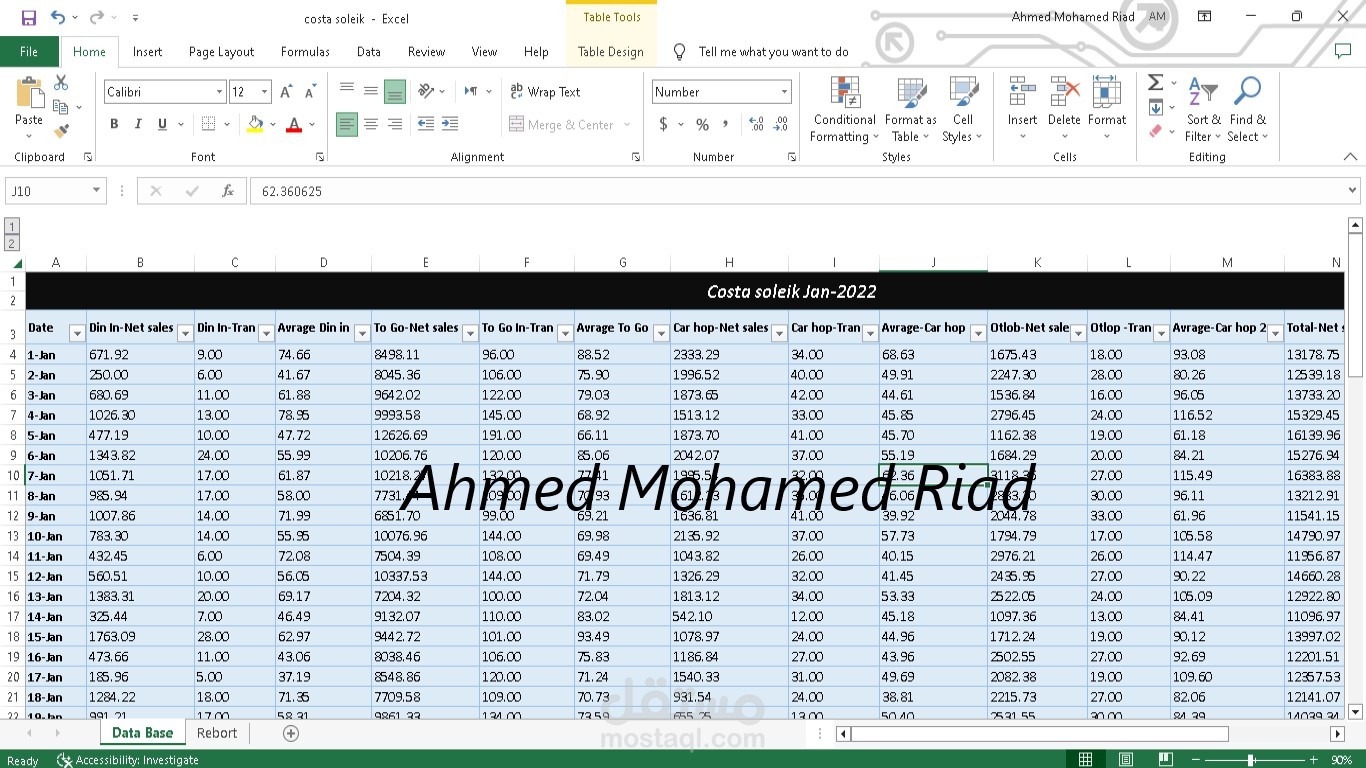Adjust the zoom slider handle

point(1251,760)
